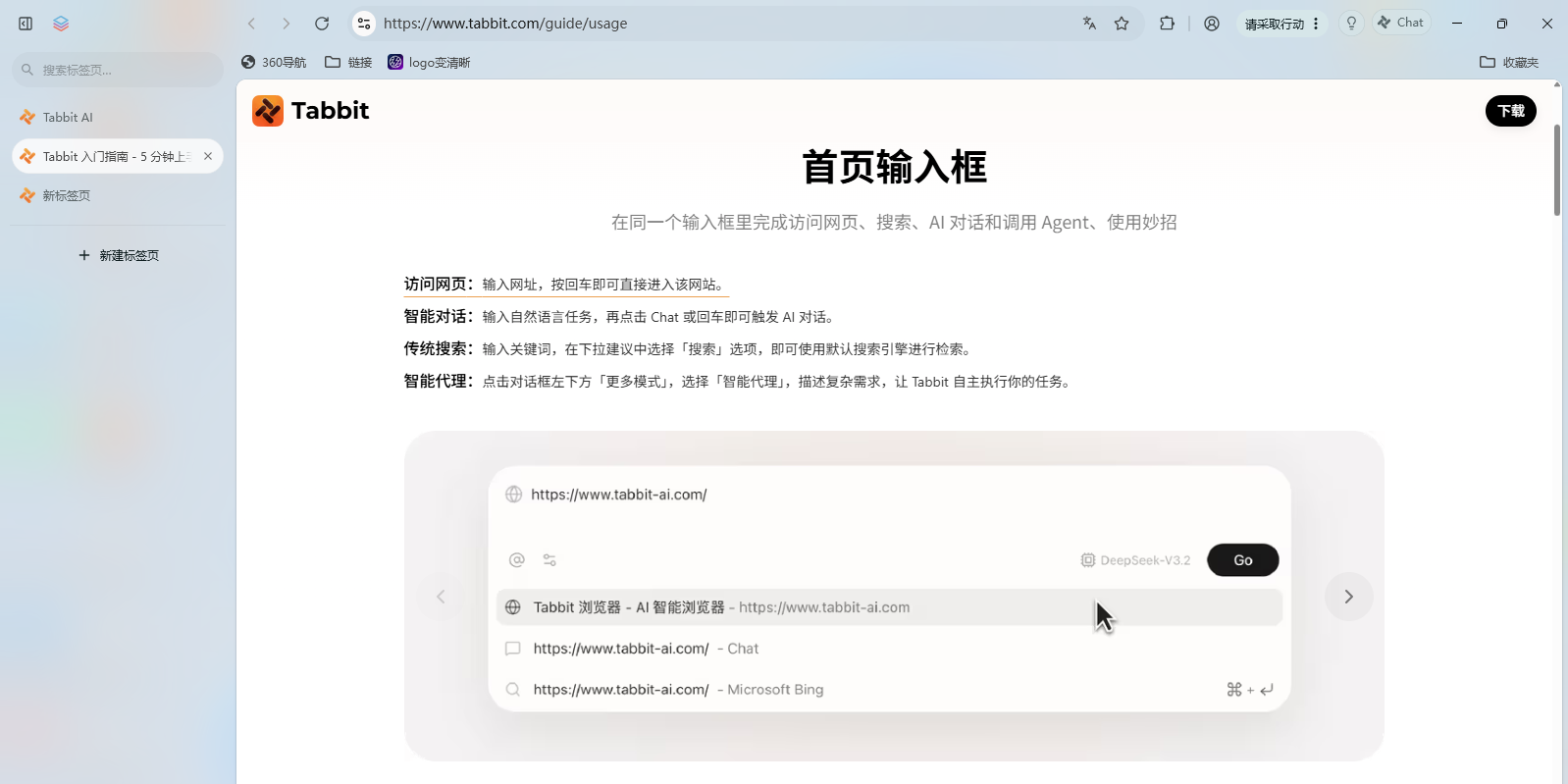
Task: Go forward to the next page
Action: coord(287,24)
